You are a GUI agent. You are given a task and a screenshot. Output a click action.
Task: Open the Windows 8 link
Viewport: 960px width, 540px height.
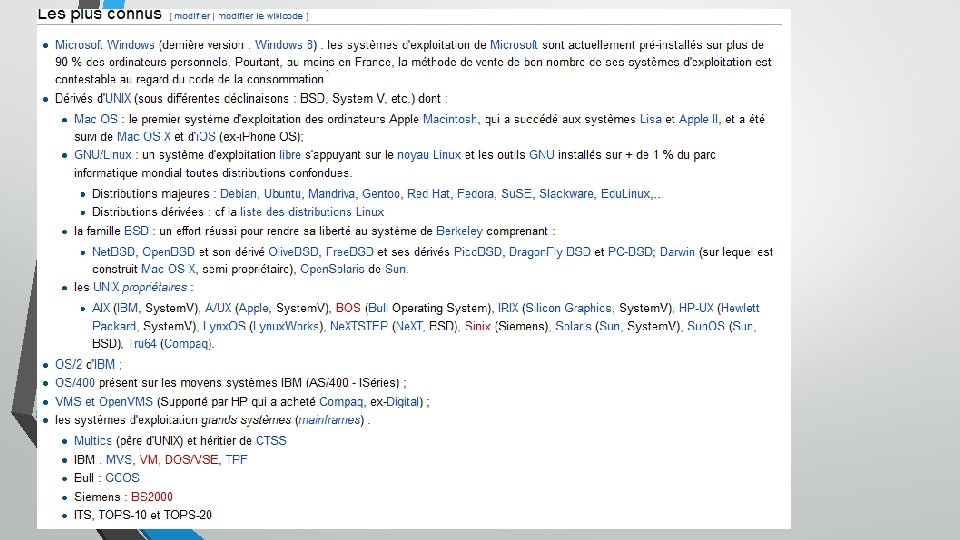point(285,45)
